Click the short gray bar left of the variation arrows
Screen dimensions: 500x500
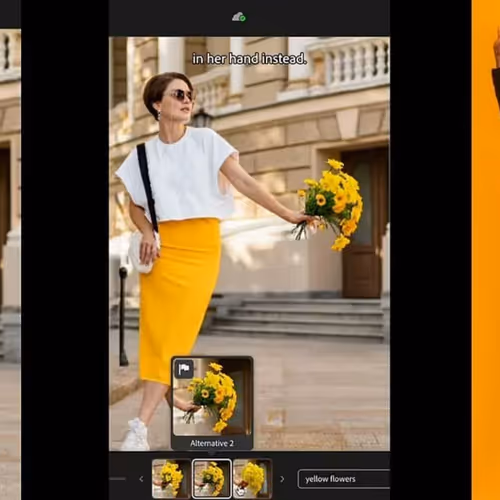tap(117, 479)
